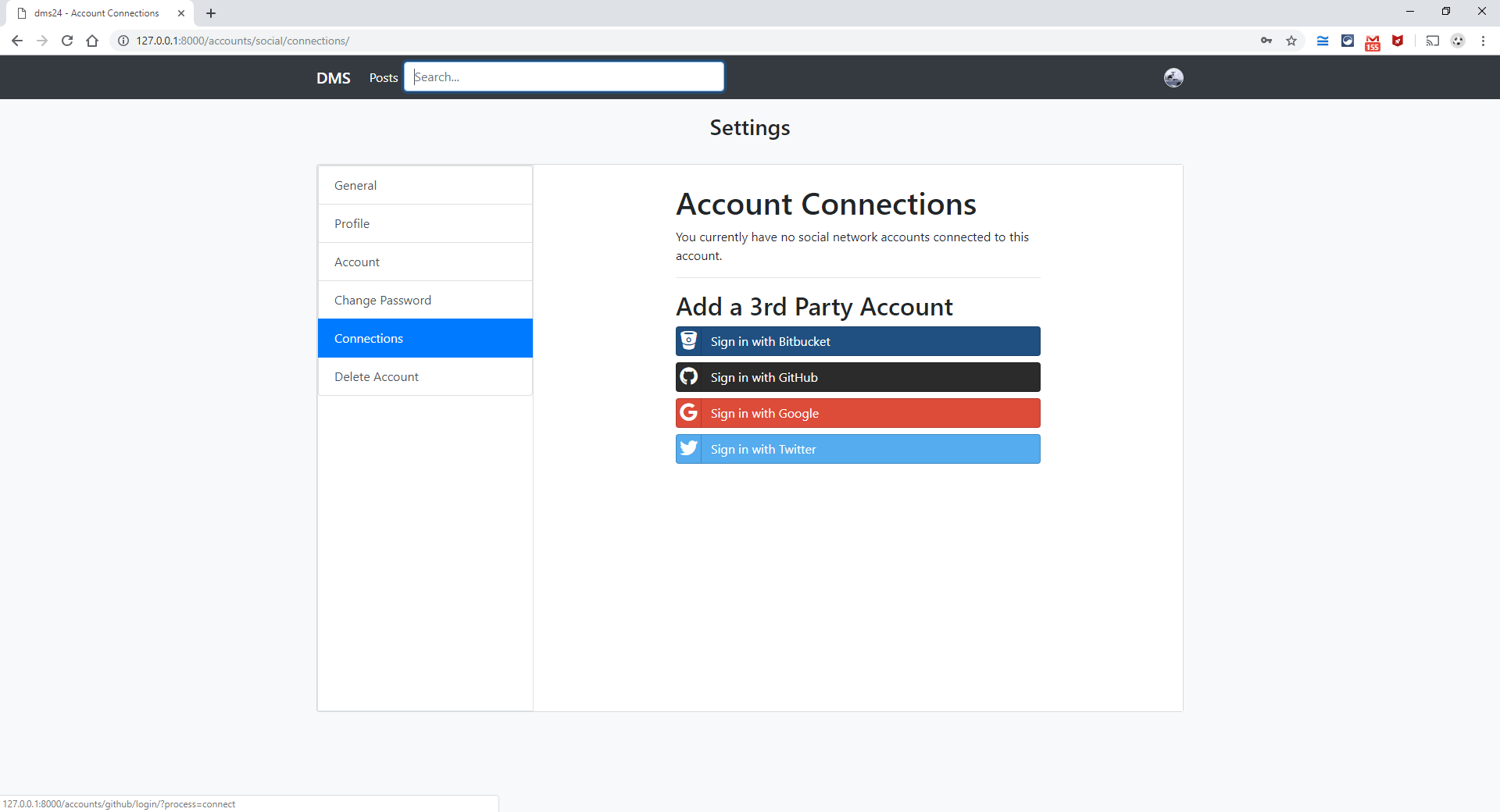This screenshot has width=1500, height=812.
Task: View site information icon in address bar
Action: [x=123, y=41]
